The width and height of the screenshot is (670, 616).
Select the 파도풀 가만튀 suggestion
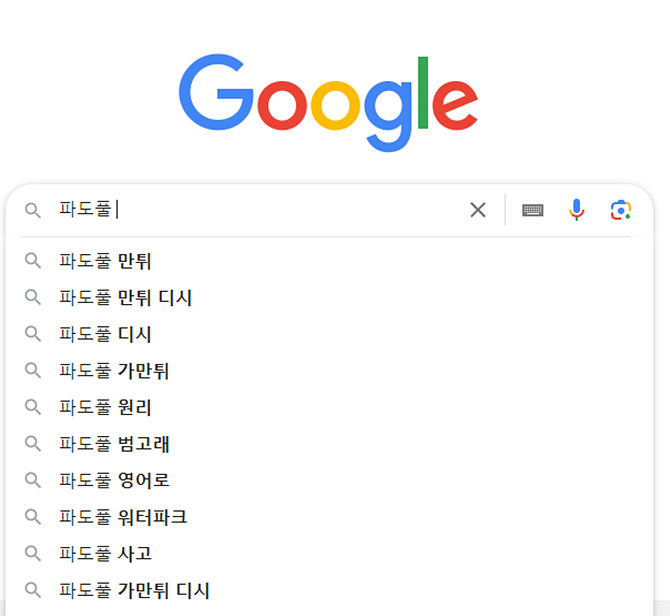coord(114,371)
